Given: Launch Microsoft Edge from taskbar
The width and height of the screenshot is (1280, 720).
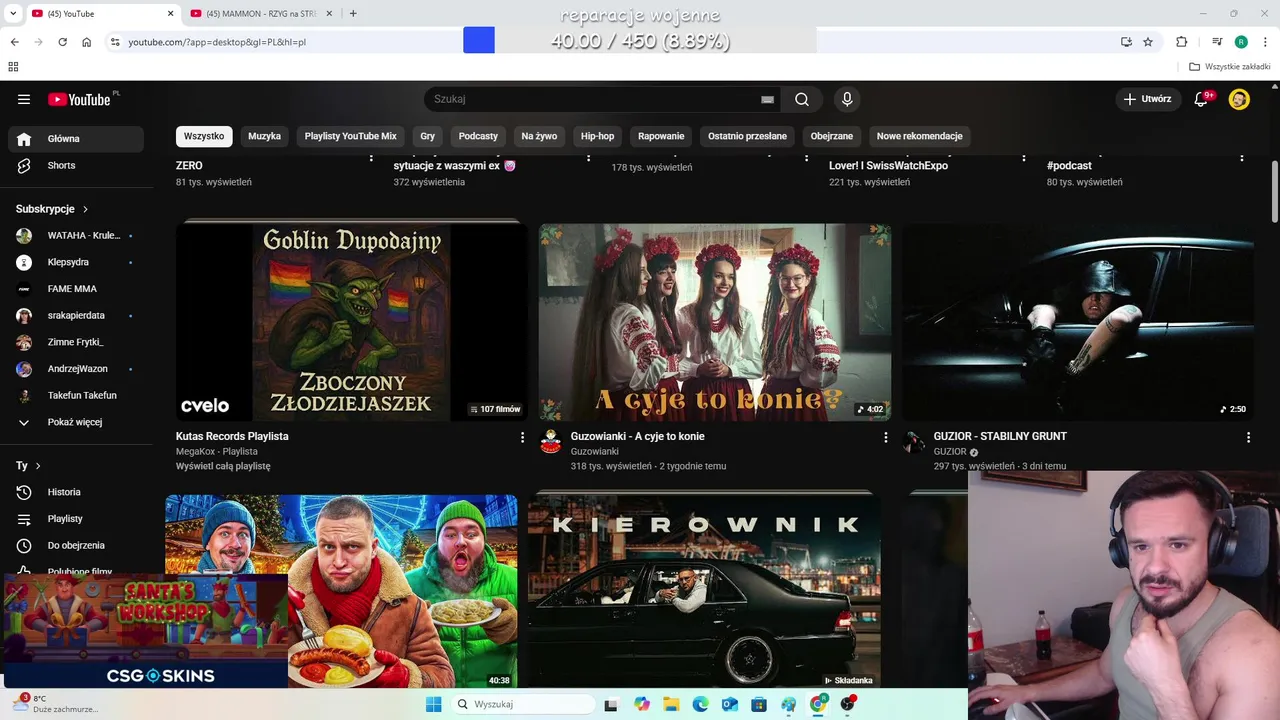Looking at the screenshot, I should tap(700, 704).
